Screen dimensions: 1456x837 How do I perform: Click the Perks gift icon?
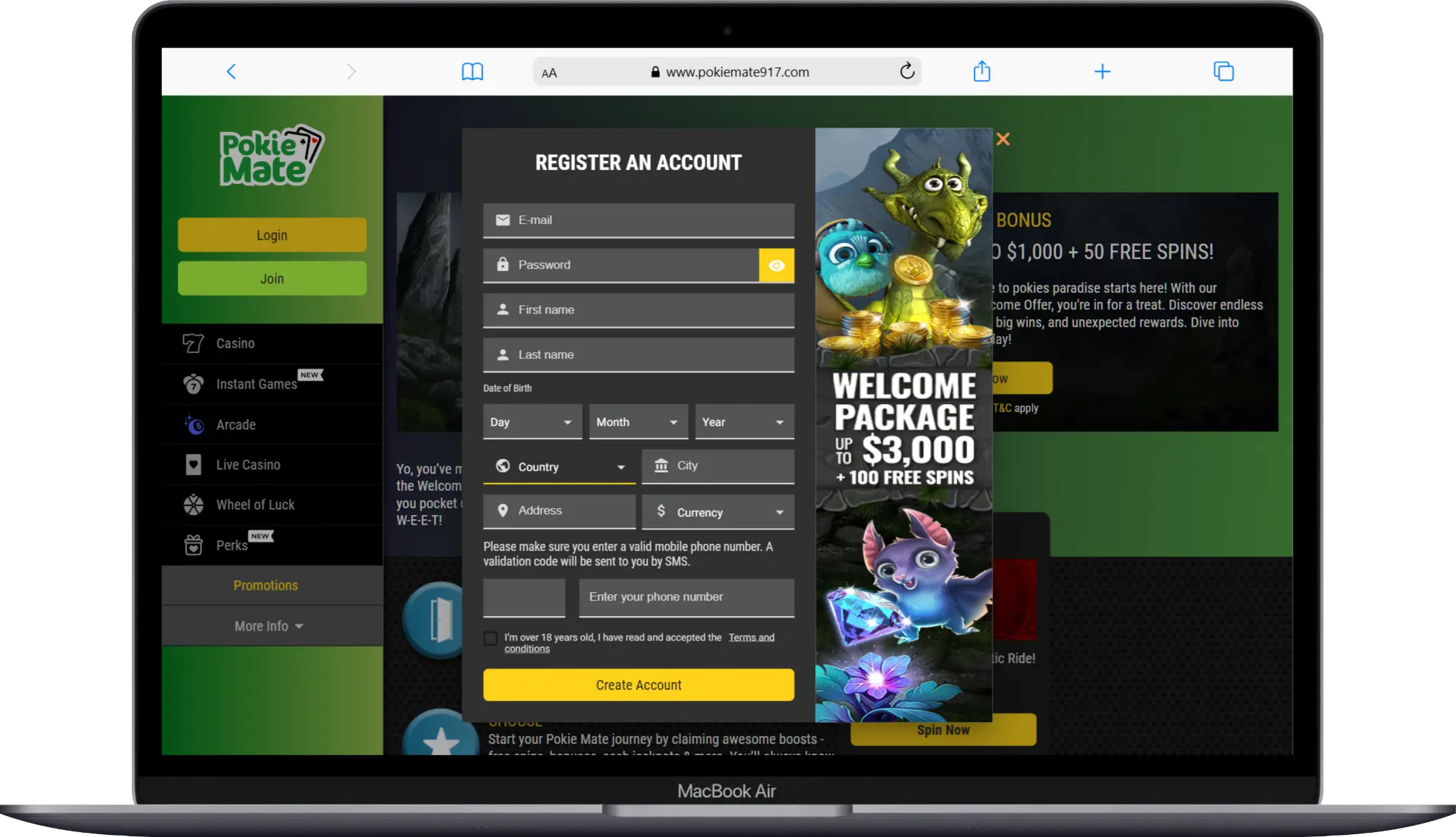(194, 545)
